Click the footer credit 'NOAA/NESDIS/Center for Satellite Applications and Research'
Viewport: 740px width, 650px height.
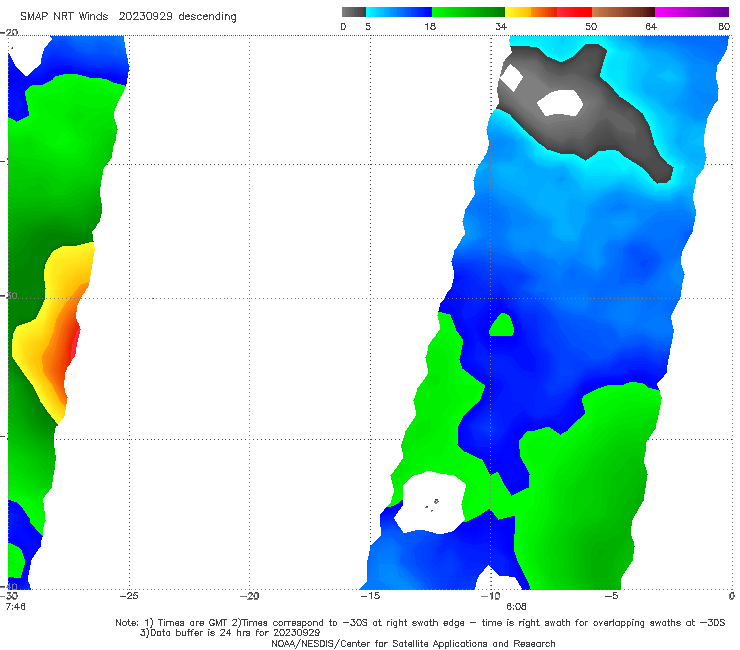[413, 643]
